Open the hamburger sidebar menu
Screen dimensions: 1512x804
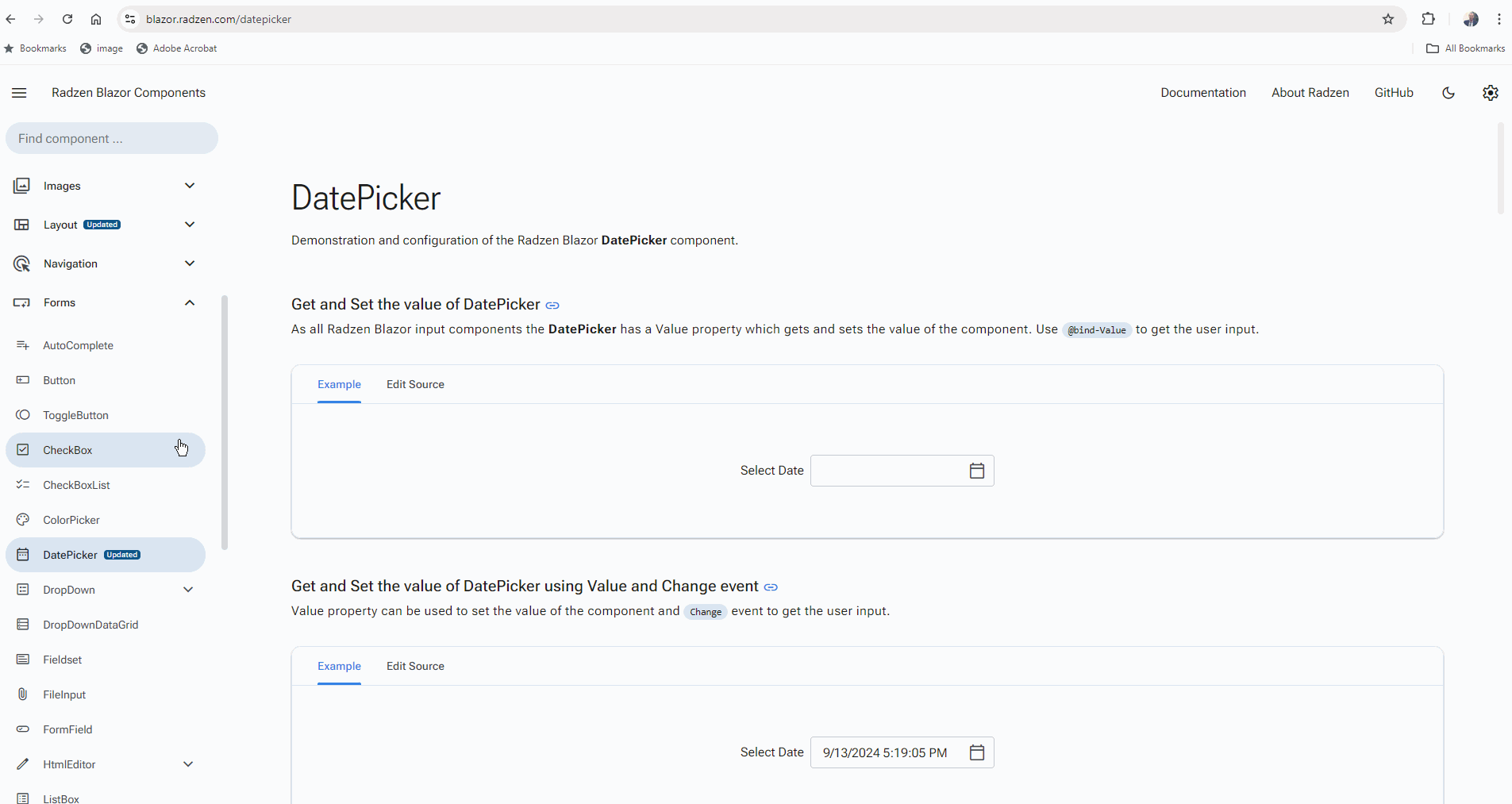19,93
